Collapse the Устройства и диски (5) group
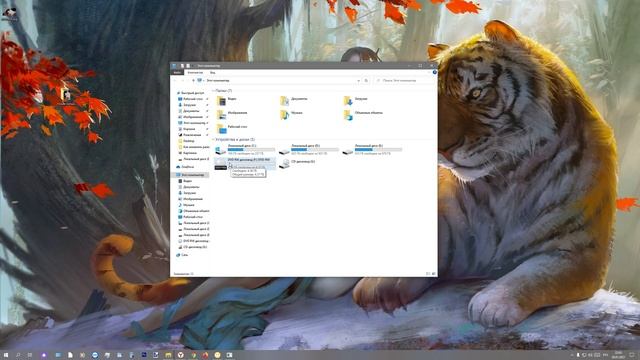The height and width of the screenshot is (360, 640). coord(213,140)
